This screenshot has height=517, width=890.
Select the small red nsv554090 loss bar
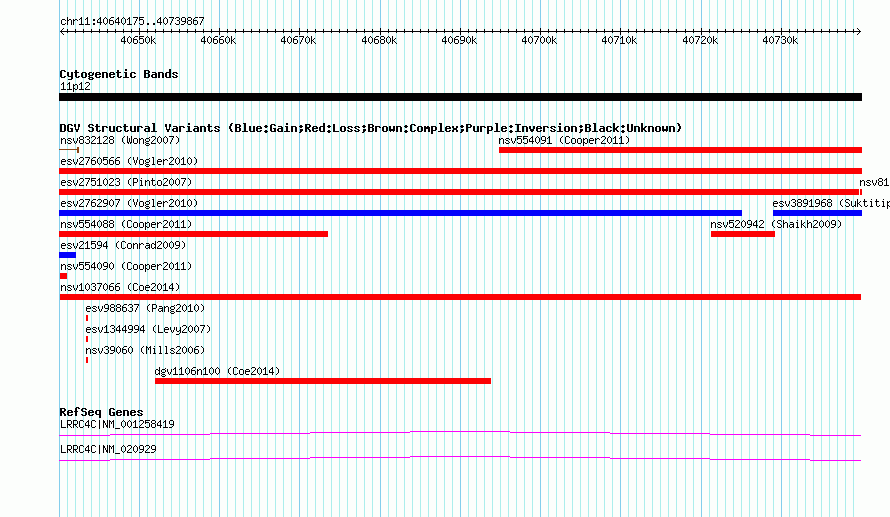pyautogui.click(x=64, y=276)
